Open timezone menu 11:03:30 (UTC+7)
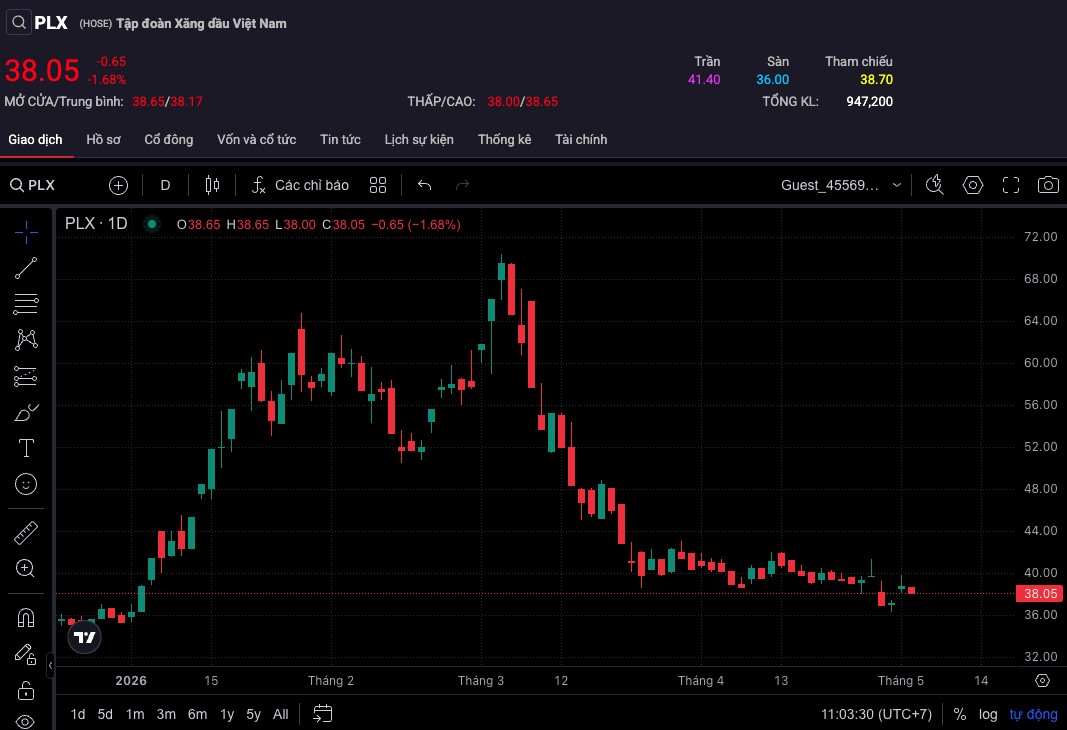The height and width of the screenshot is (730, 1067). tap(876, 714)
